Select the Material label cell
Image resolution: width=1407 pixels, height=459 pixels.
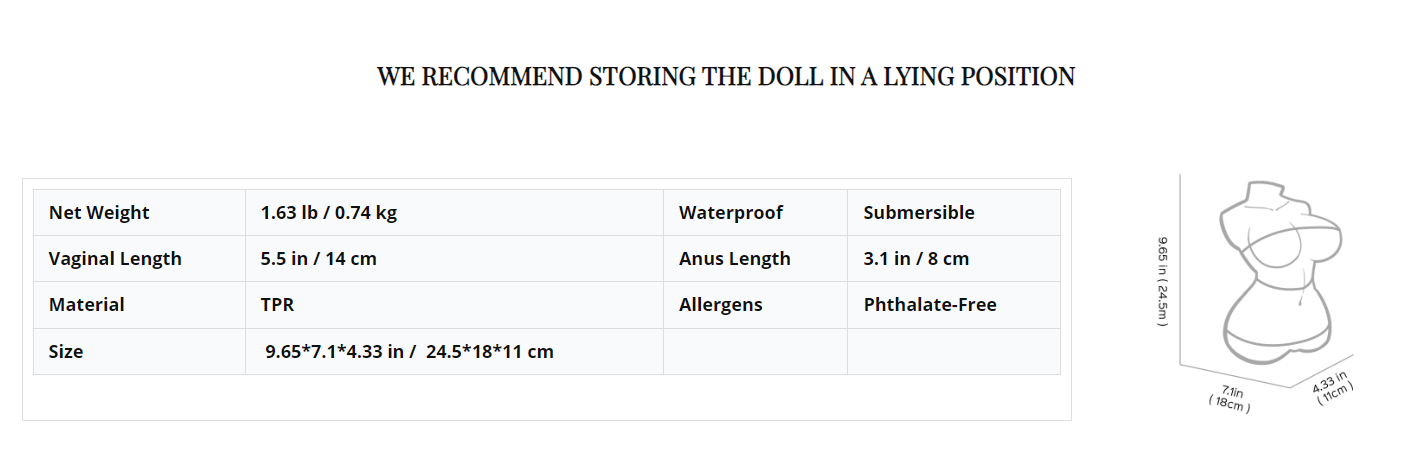(139, 304)
